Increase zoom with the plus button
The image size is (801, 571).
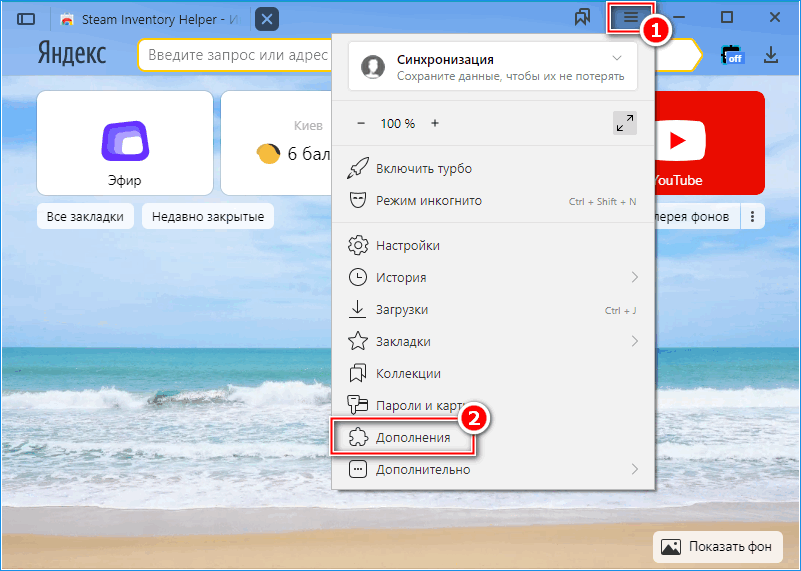[435, 123]
